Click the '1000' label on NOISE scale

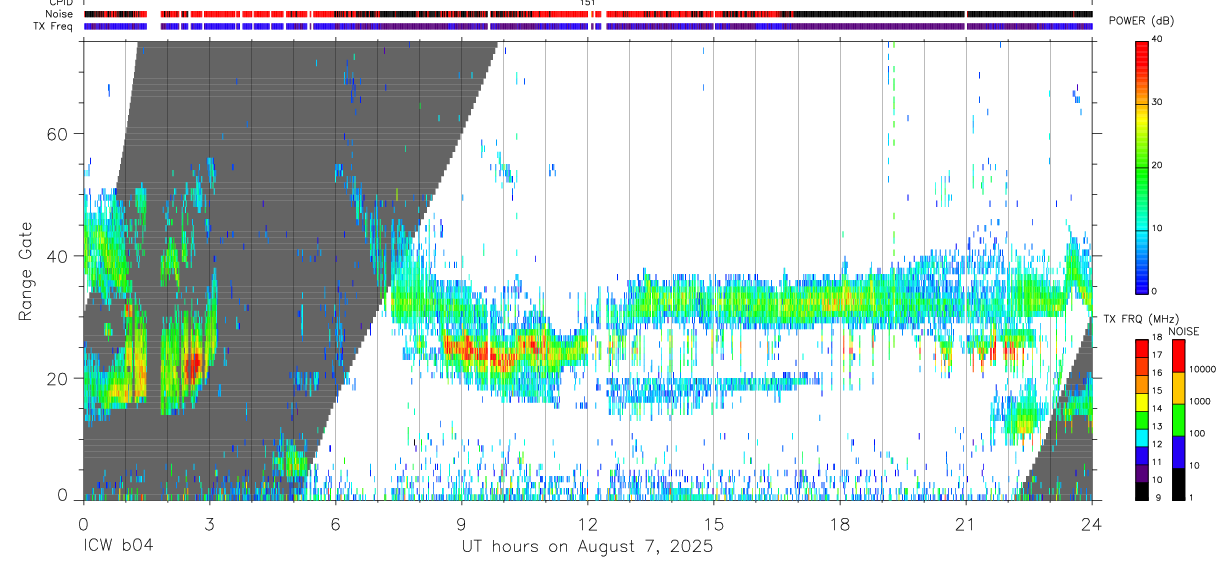point(1199,401)
